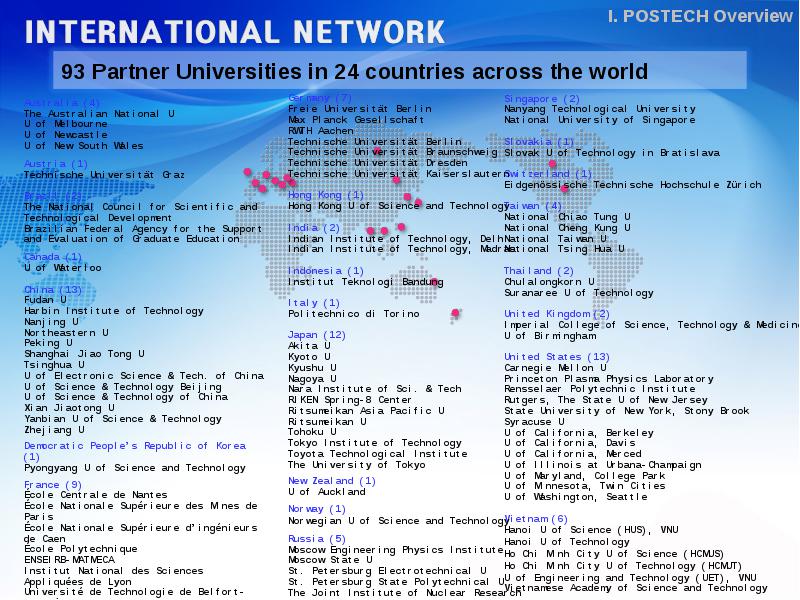The height and width of the screenshot is (600, 800).
Task: Click "The Australian National U" entry
Action: [99, 114]
